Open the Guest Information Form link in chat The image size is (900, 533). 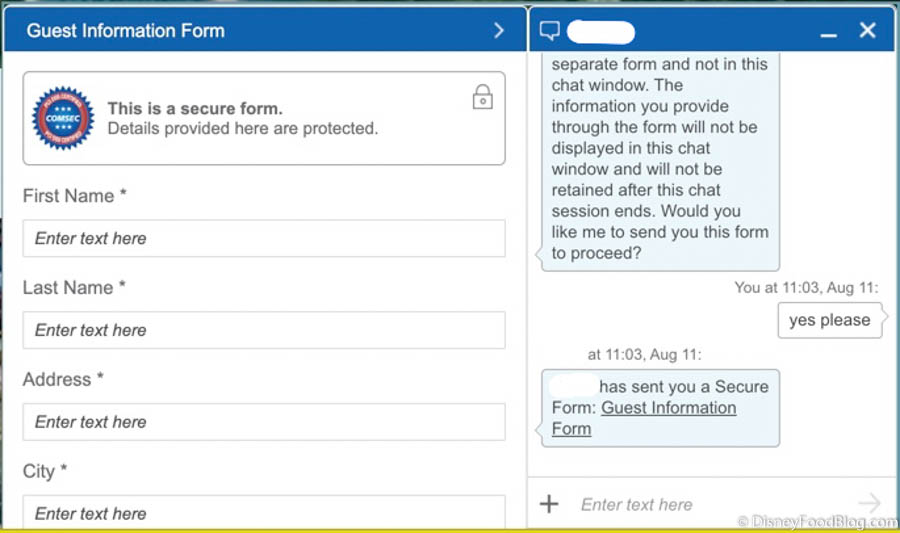(x=668, y=408)
